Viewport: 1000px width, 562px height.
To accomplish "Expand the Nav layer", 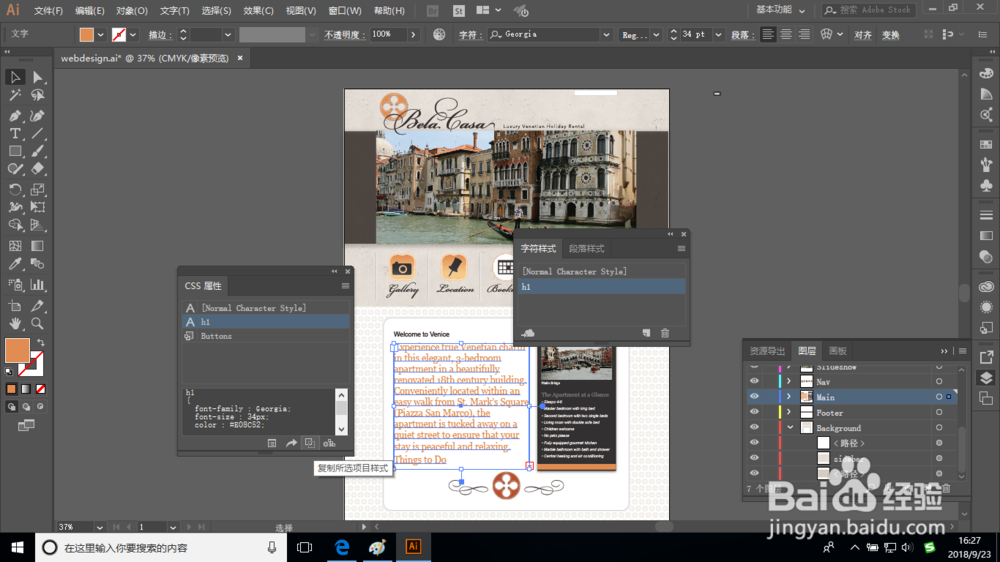I will click(789, 381).
